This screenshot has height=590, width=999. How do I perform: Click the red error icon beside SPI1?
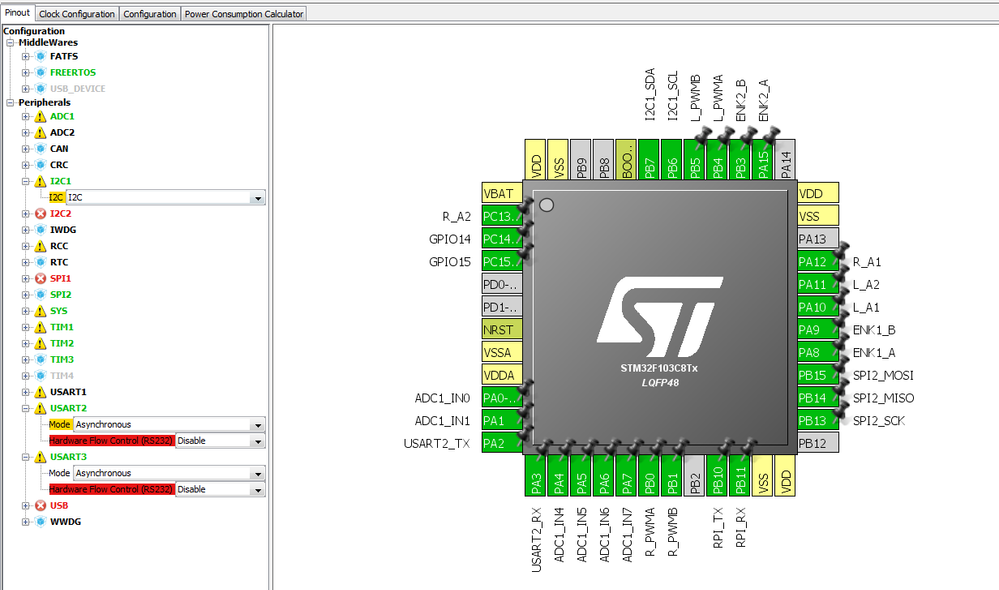pyautogui.click(x=40, y=278)
